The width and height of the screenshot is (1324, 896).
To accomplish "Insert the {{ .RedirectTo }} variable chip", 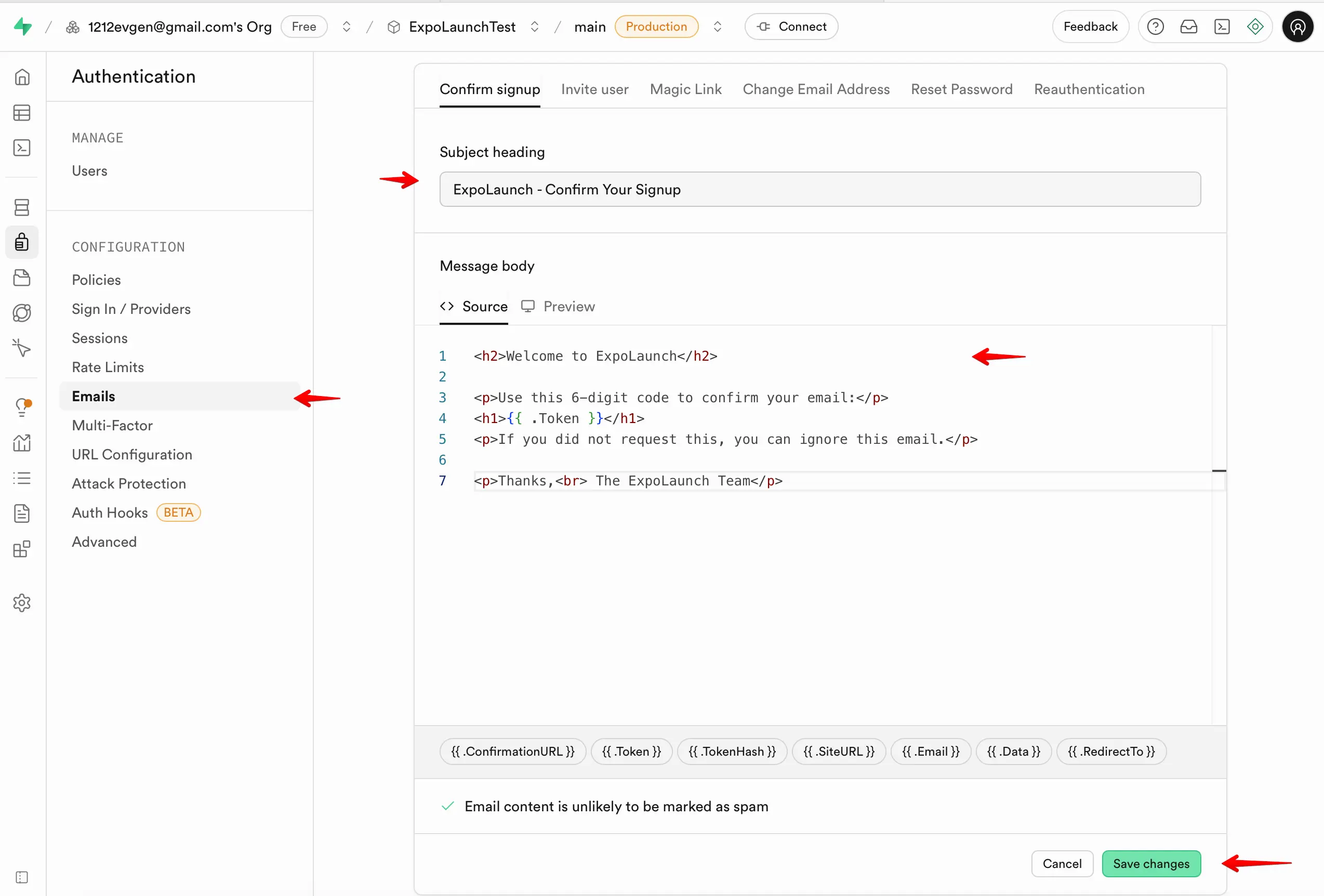I will (x=1111, y=752).
